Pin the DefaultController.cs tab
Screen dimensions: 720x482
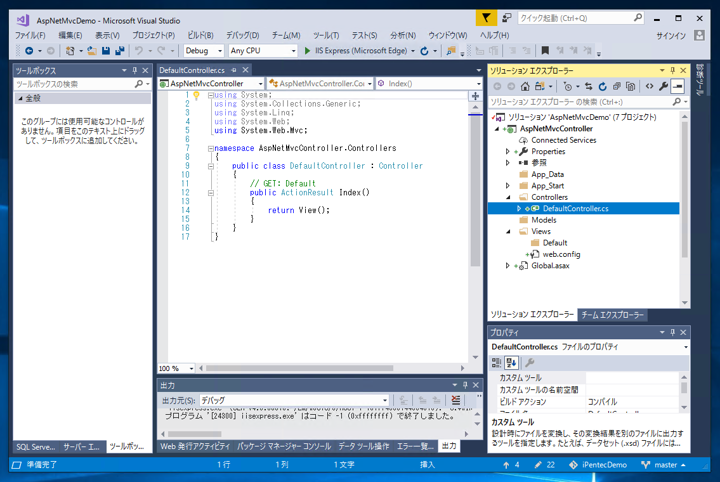pyautogui.click(x=234, y=70)
